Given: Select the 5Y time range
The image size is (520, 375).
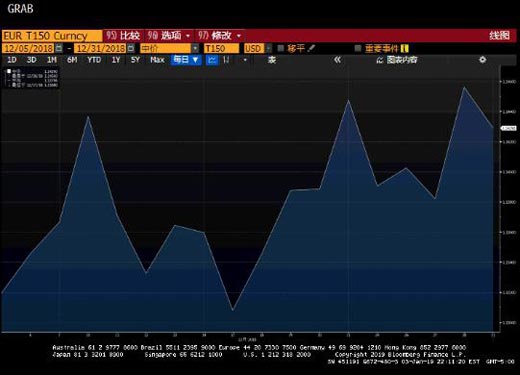Looking at the screenshot, I should pos(135,60).
